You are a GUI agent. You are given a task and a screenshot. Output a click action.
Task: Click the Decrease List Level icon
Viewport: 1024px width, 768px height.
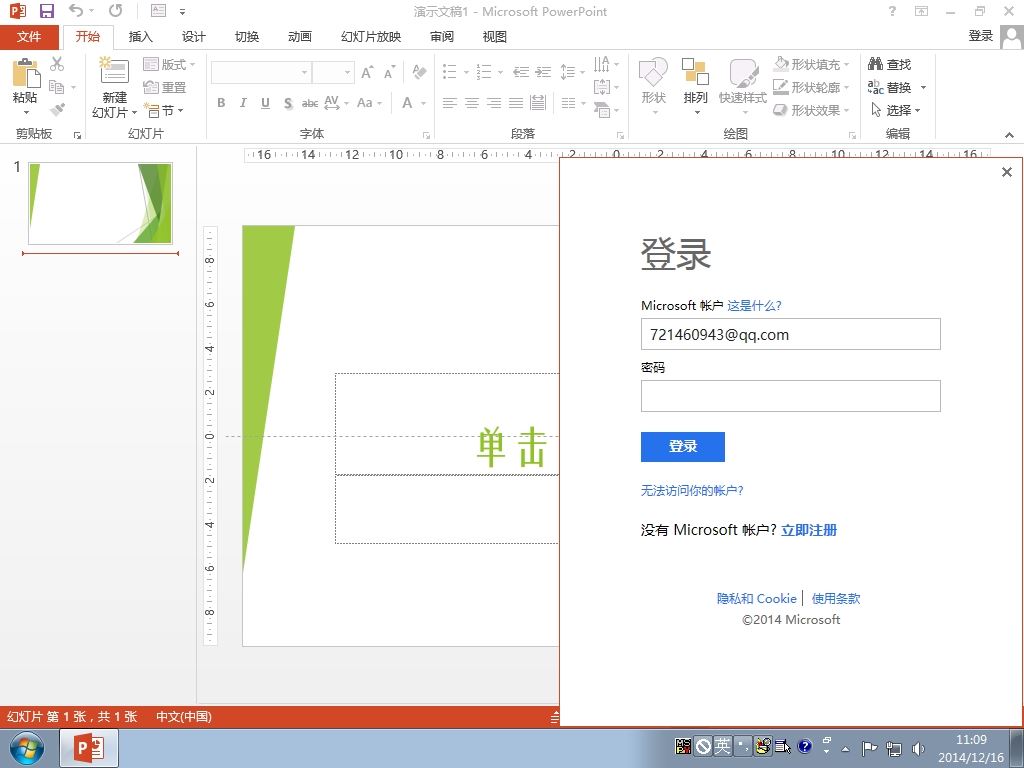click(x=520, y=72)
